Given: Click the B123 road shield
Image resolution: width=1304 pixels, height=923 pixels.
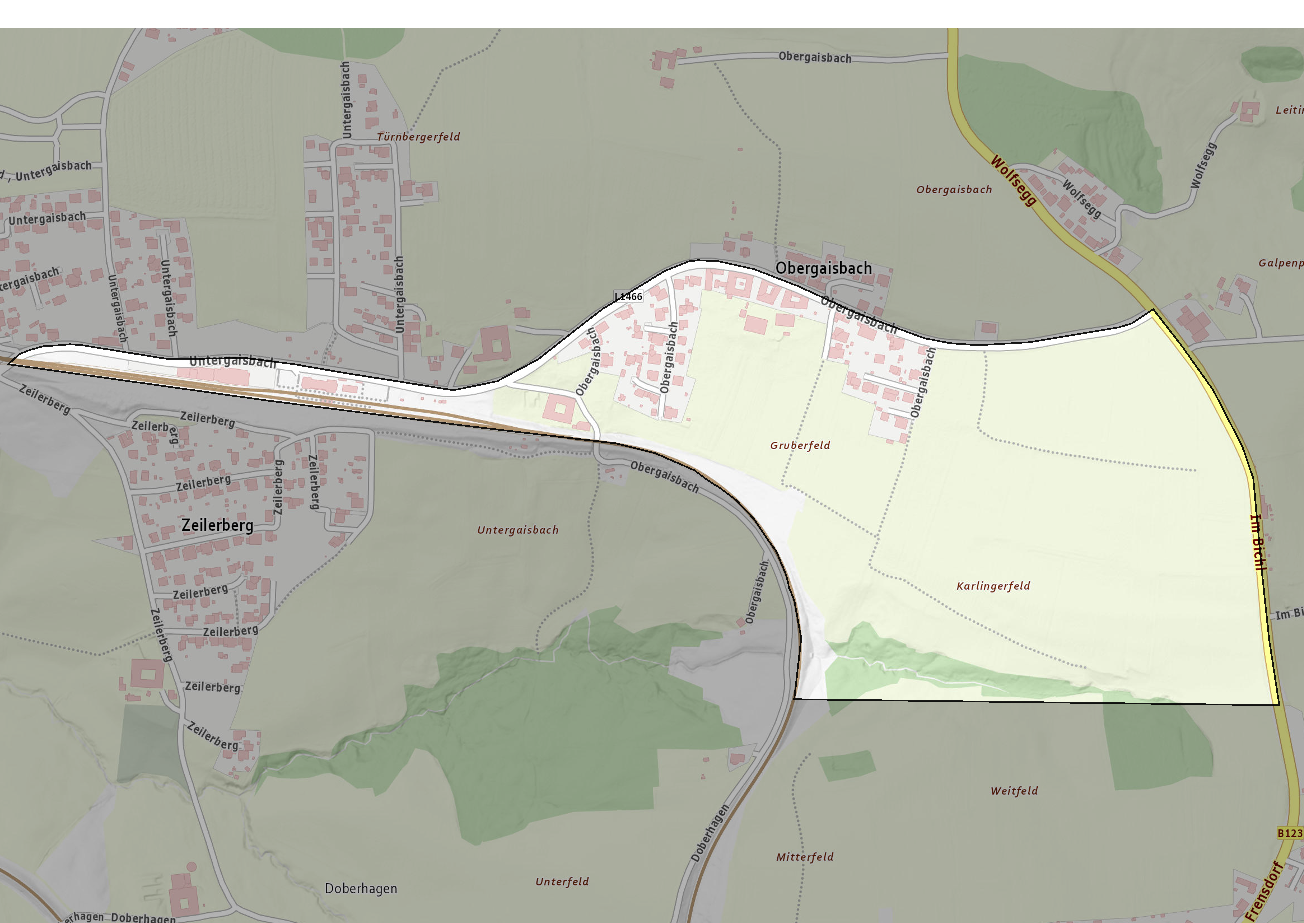Looking at the screenshot, I should coord(1291,833).
